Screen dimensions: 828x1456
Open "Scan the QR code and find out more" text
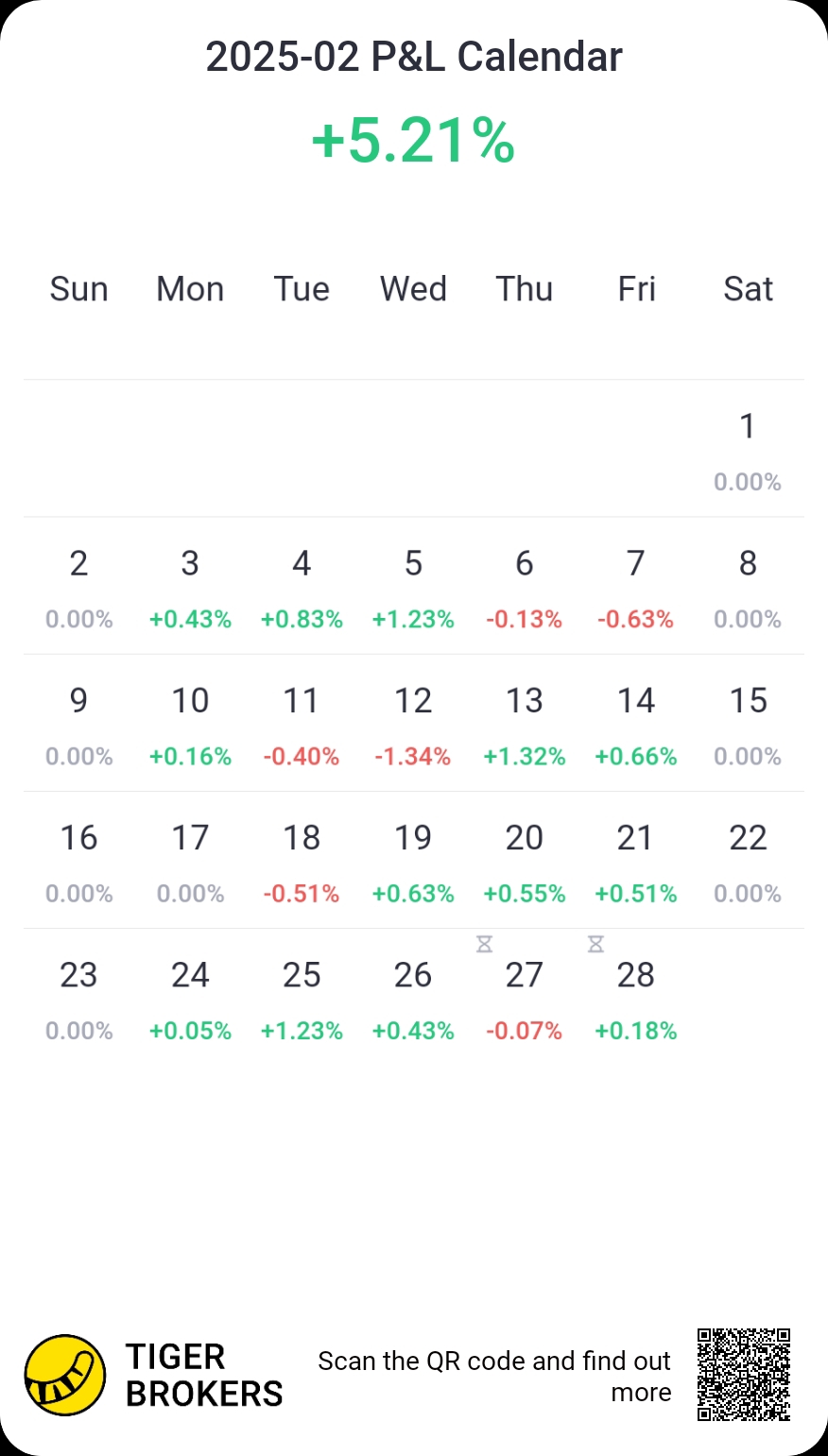(494, 1376)
